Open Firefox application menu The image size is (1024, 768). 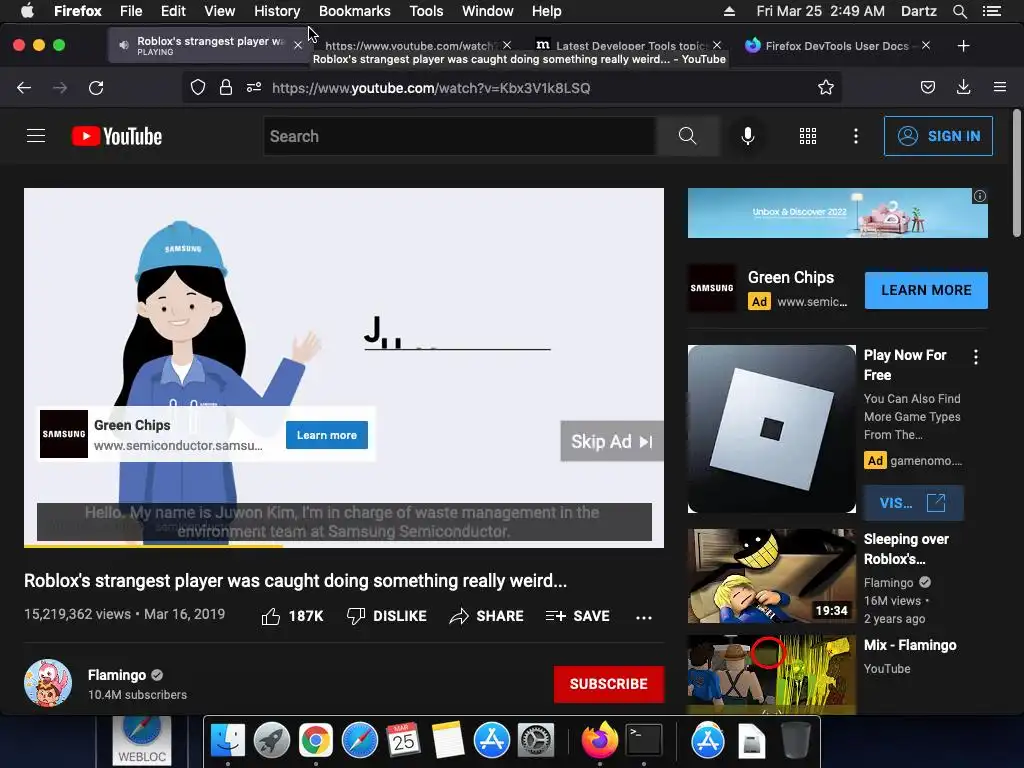coord(1000,87)
